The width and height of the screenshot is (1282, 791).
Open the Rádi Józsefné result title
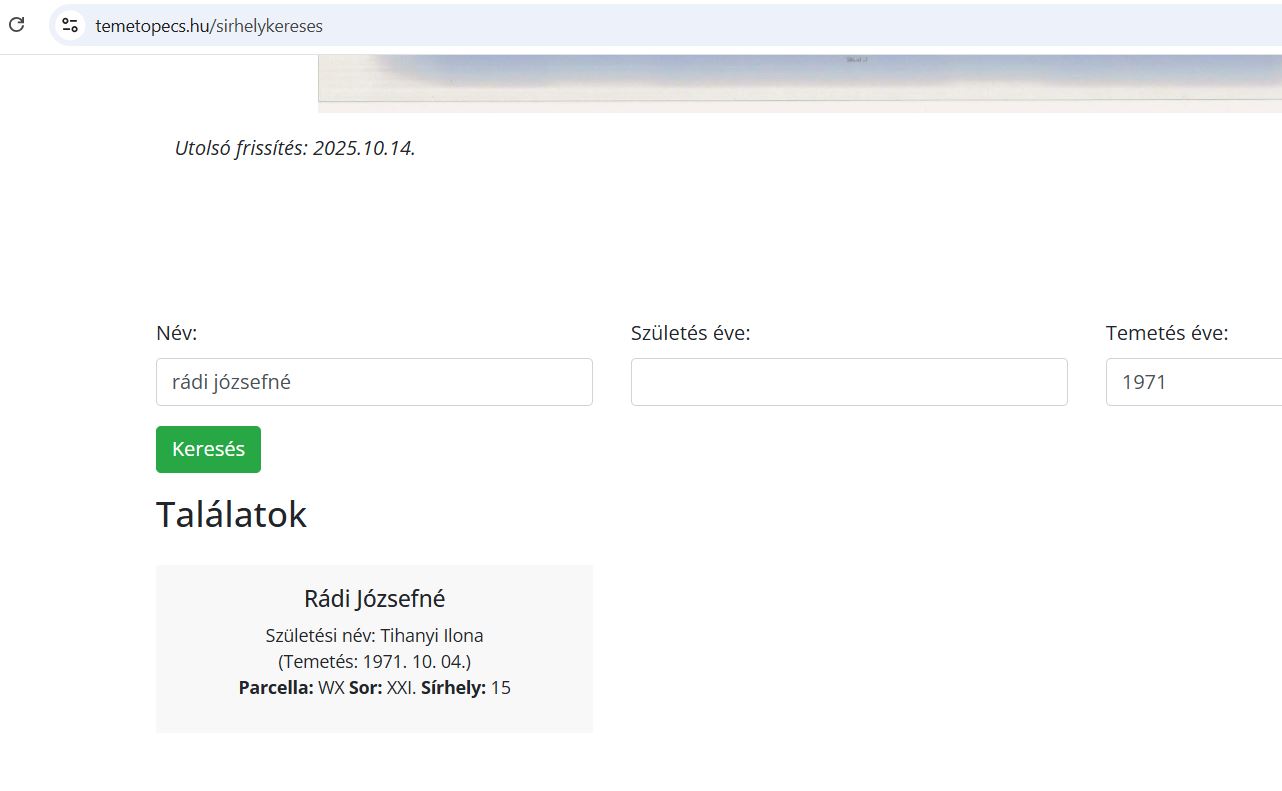[374, 599]
